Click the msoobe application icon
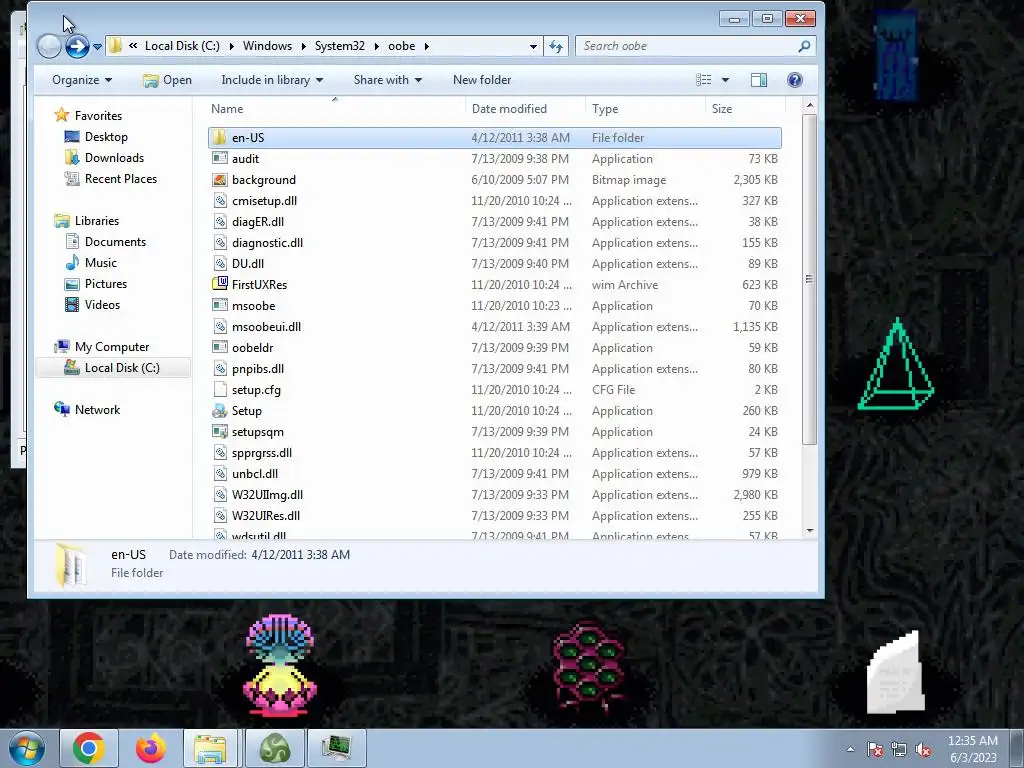 [219, 305]
